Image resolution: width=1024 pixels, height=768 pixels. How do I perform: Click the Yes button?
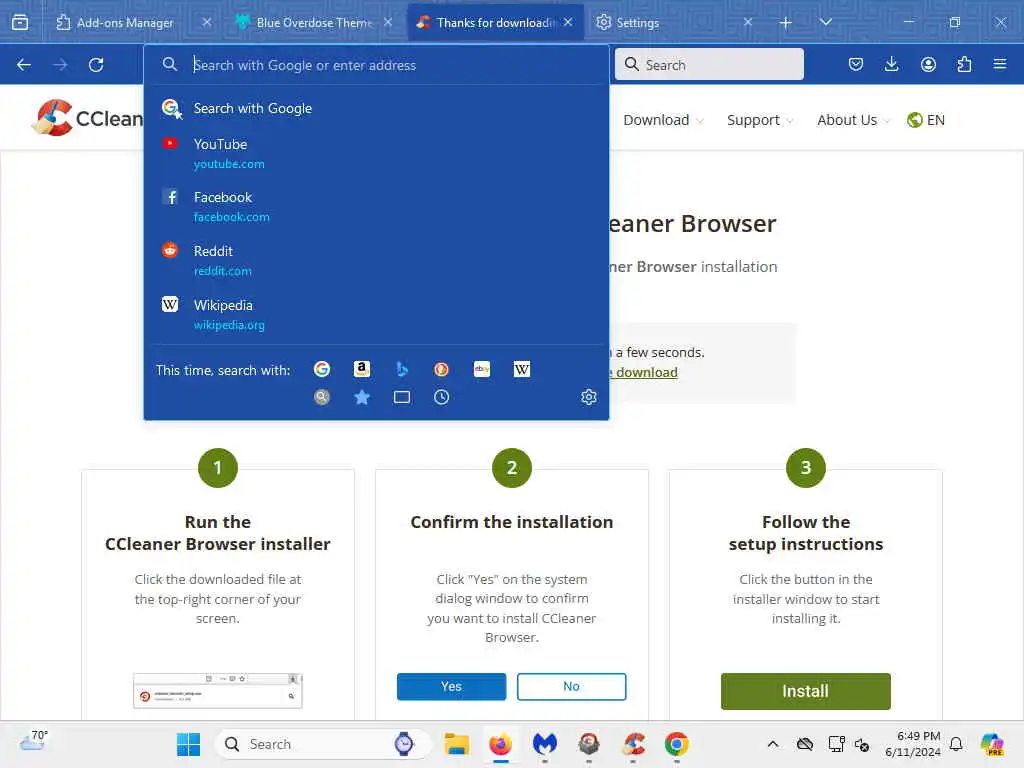point(451,686)
